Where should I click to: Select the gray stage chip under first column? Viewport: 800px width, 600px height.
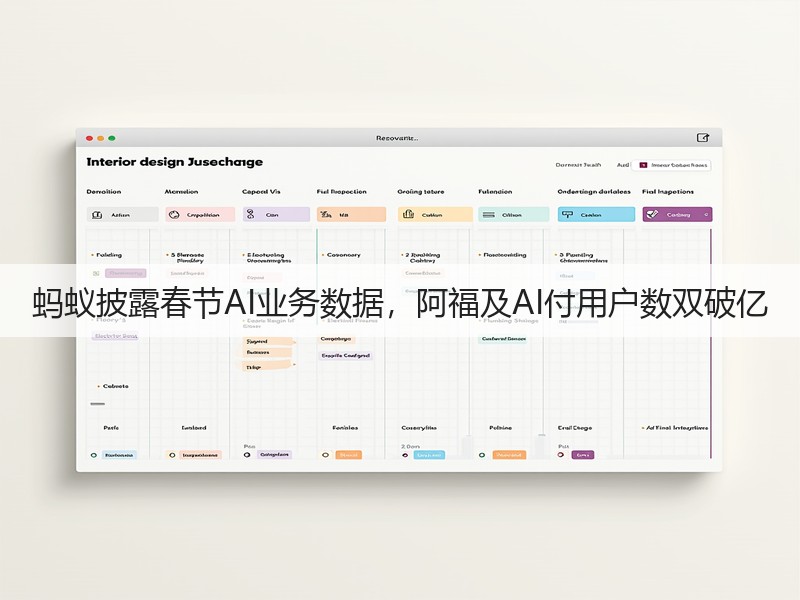click(x=122, y=215)
